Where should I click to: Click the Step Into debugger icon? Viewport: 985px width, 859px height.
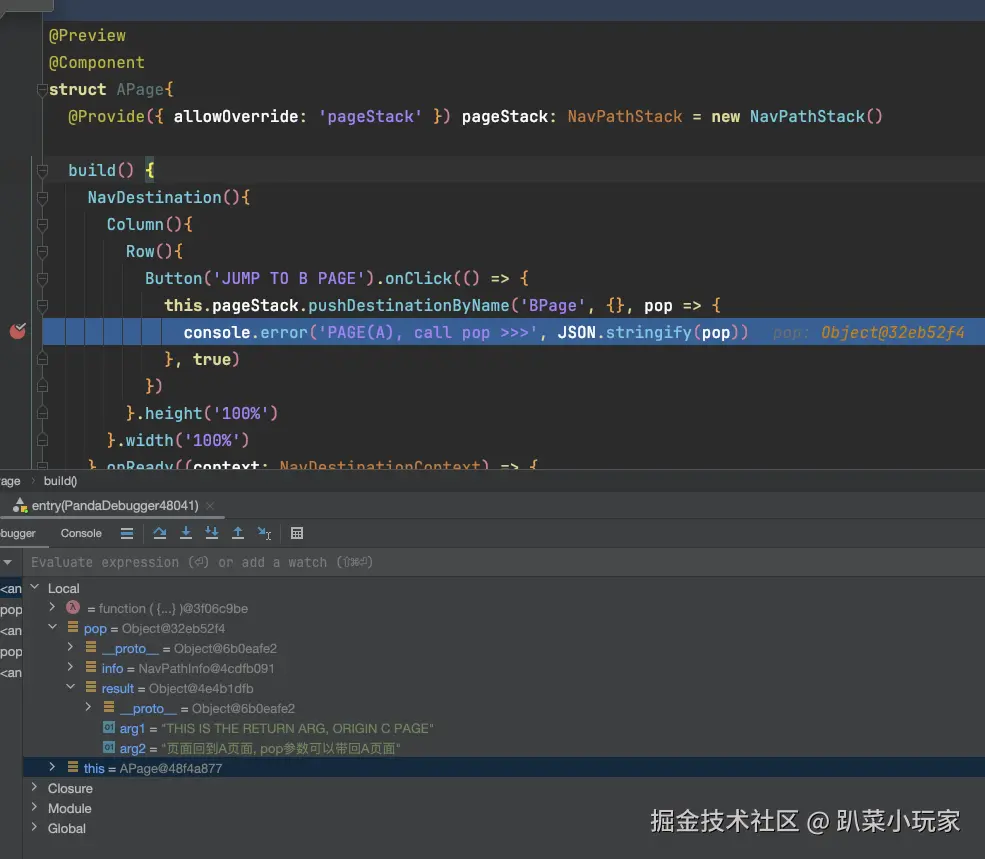(x=186, y=533)
